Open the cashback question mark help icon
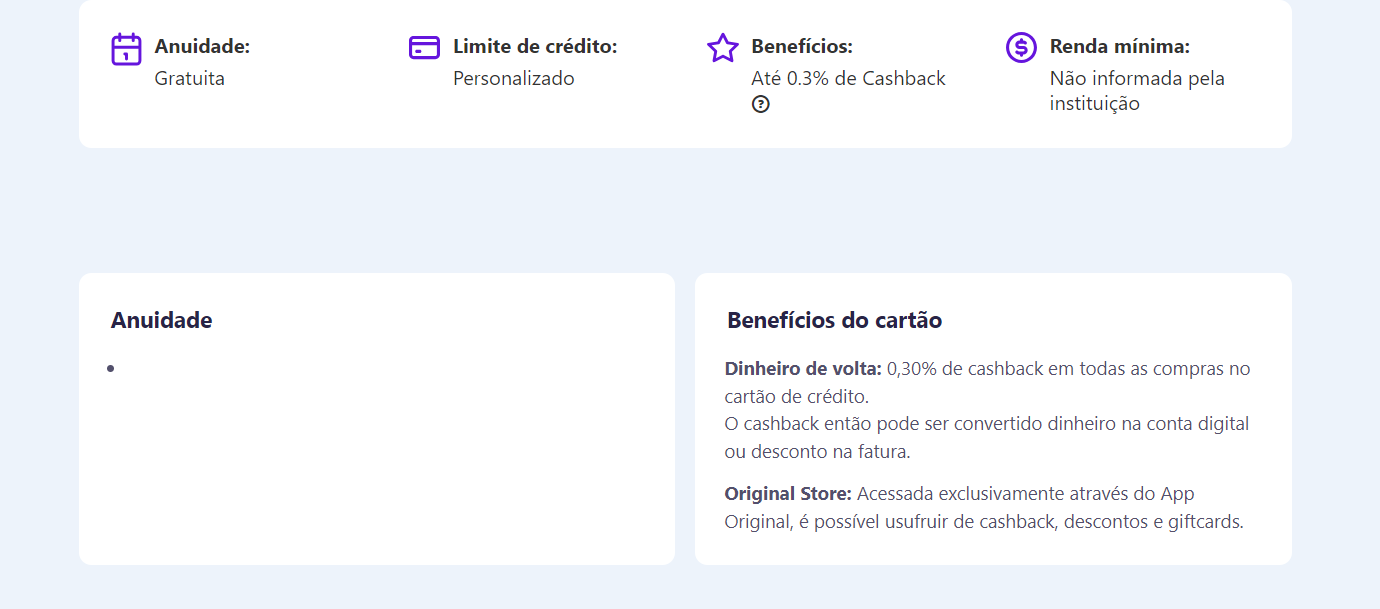 pos(761,104)
